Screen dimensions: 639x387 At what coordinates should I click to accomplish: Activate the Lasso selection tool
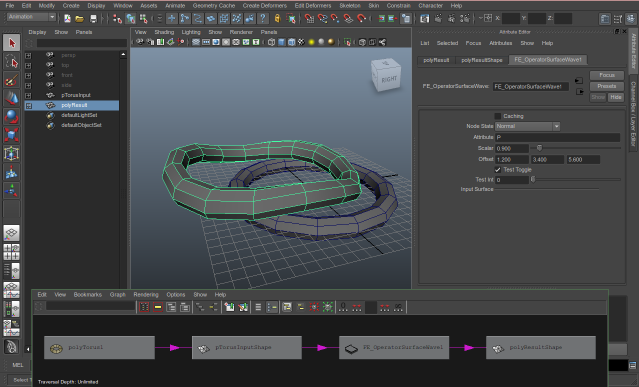coord(11,61)
